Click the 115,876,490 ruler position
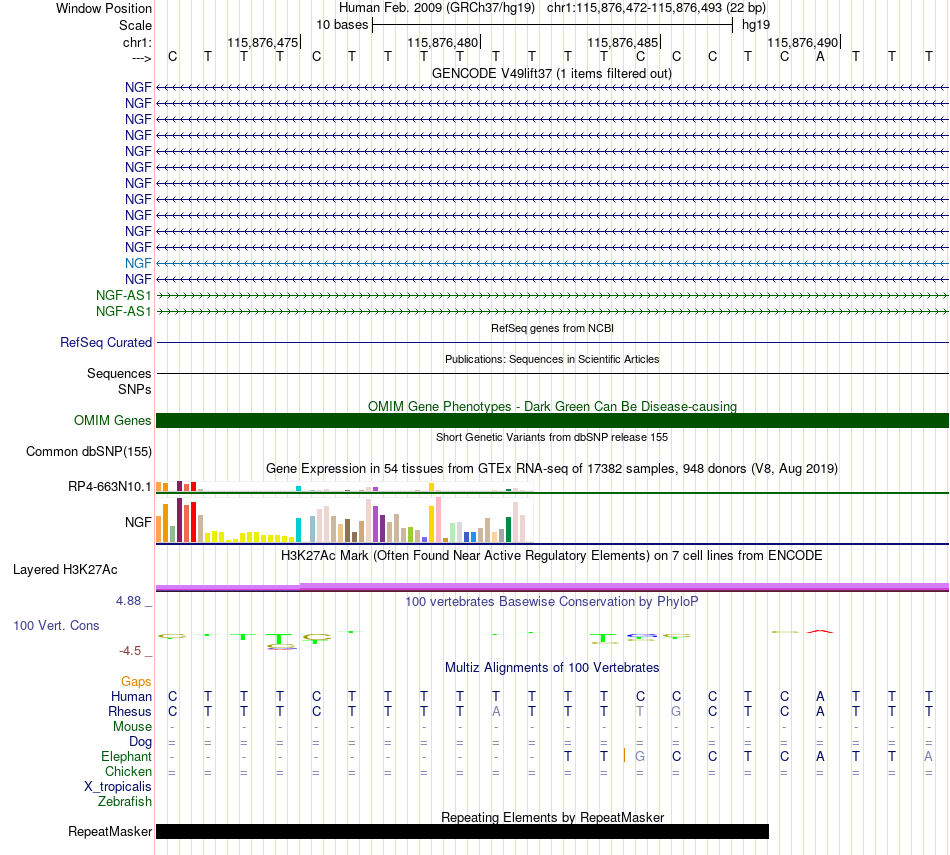The height and width of the screenshot is (855, 950). pos(803,42)
